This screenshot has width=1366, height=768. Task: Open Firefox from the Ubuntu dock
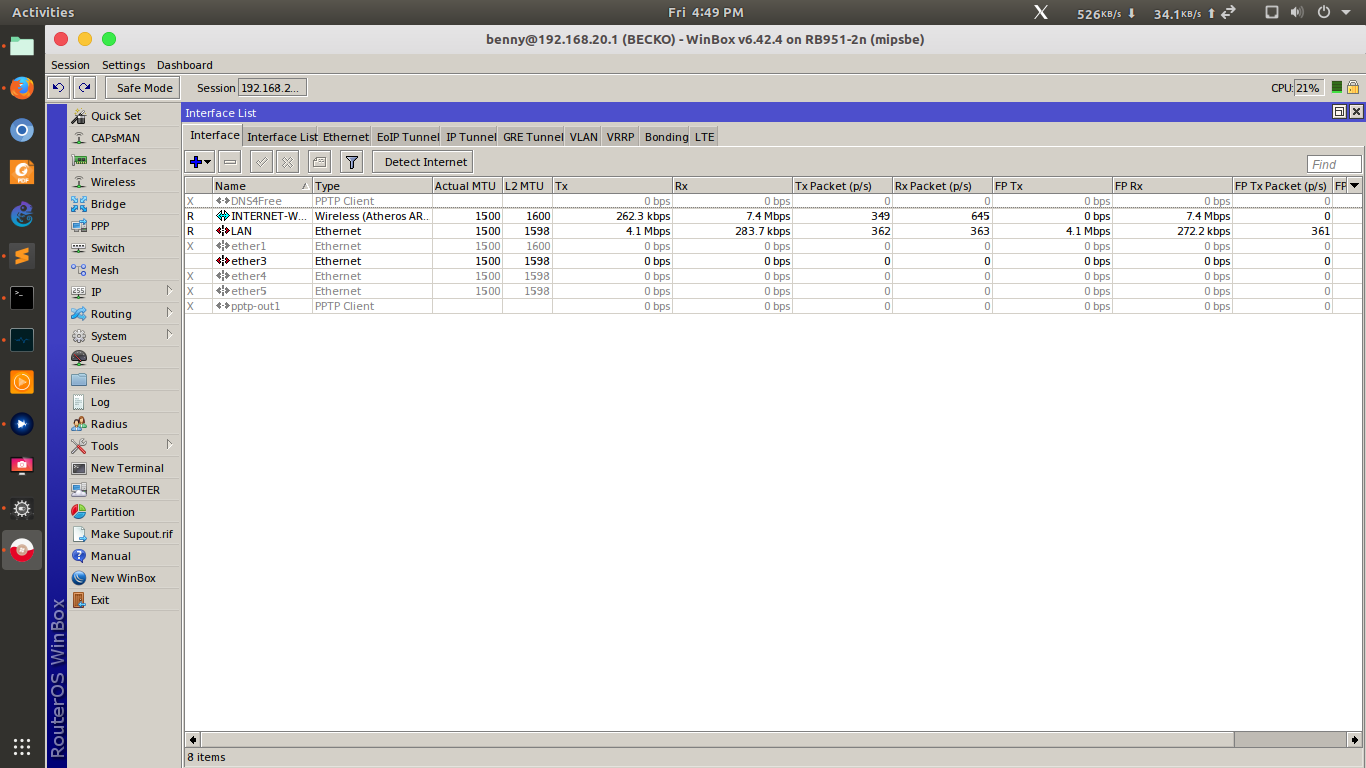pyautogui.click(x=22, y=88)
